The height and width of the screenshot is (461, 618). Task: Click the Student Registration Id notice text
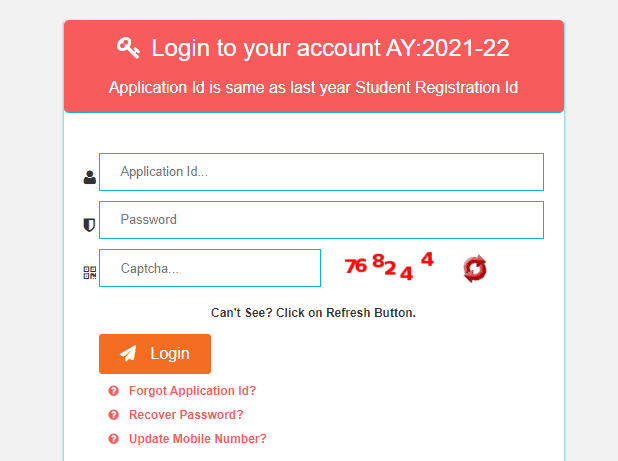point(313,87)
